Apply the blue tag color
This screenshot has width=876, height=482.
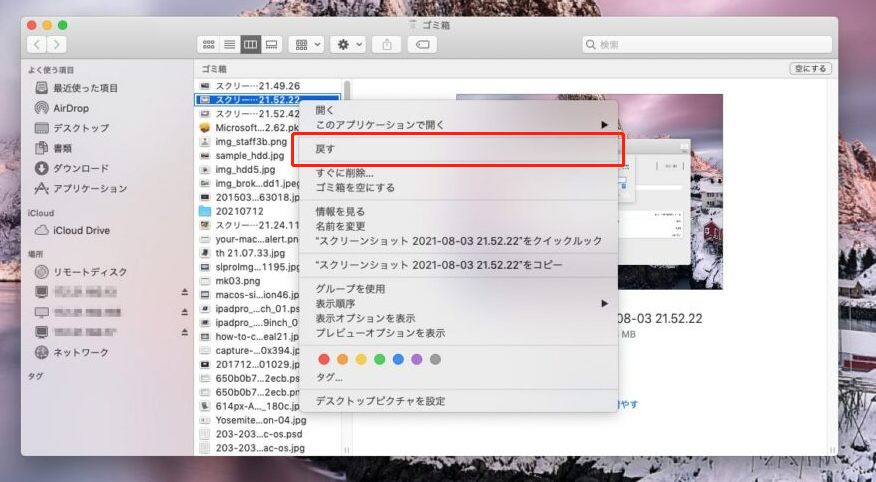(x=398, y=360)
